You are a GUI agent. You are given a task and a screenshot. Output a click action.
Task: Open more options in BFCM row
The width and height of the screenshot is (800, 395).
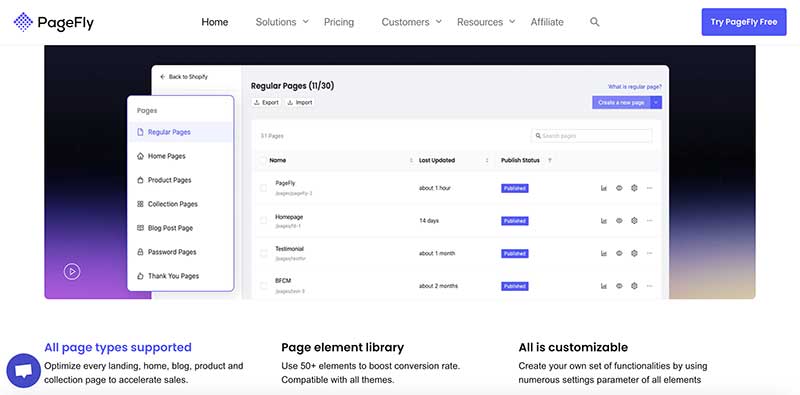coord(649,286)
